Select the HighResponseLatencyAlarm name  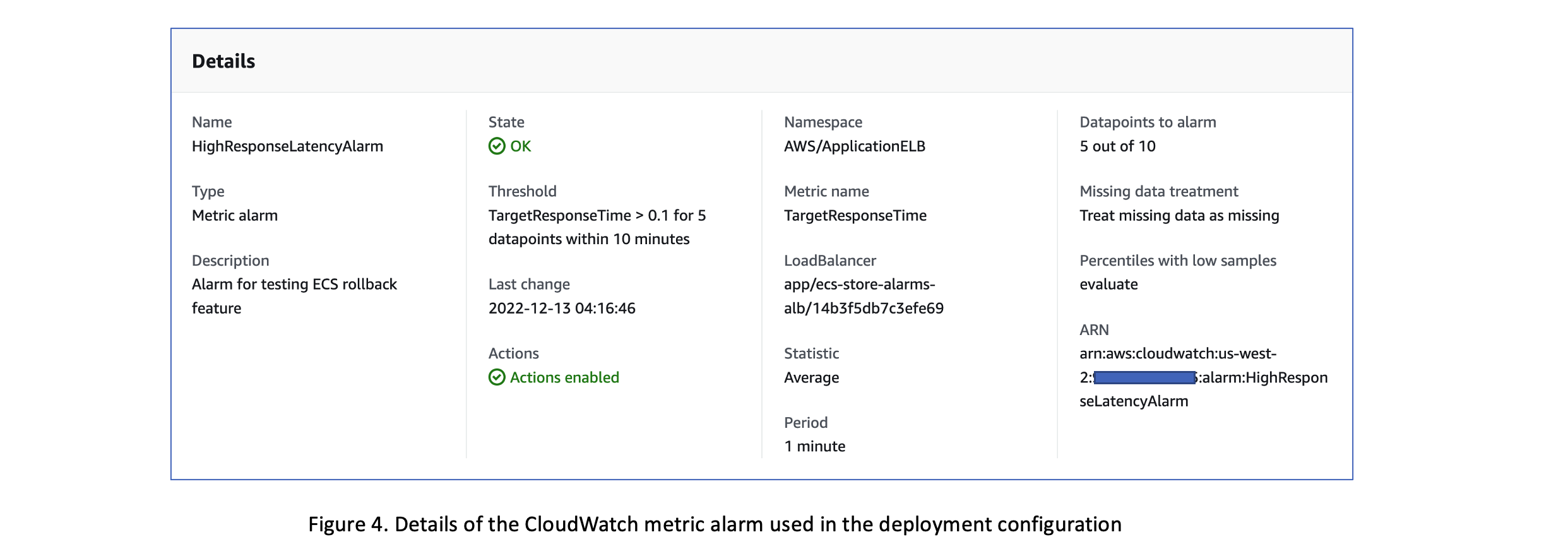(288, 146)
